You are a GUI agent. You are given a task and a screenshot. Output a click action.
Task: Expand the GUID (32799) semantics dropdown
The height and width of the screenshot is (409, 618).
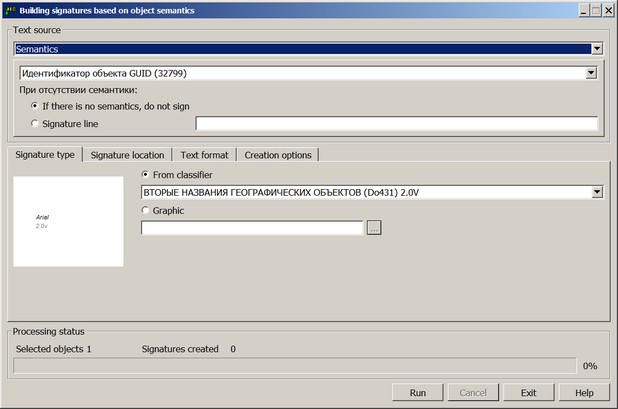(x=592, y=73)
